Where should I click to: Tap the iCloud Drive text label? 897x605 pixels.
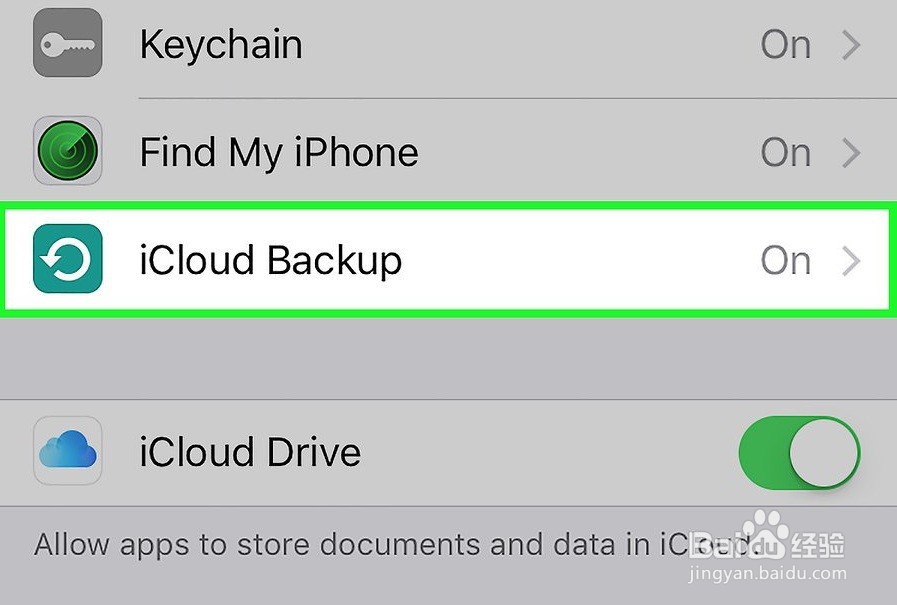250,453
